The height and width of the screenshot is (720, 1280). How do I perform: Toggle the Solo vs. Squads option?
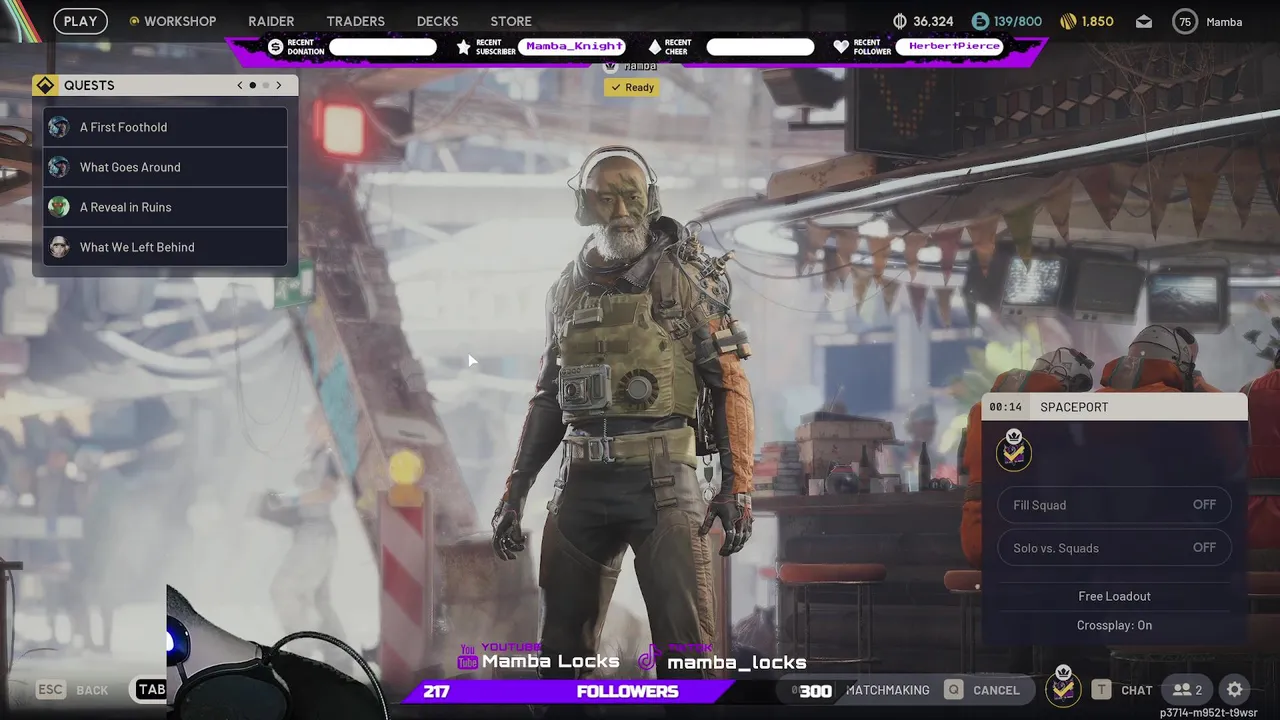coord(1115,548)
